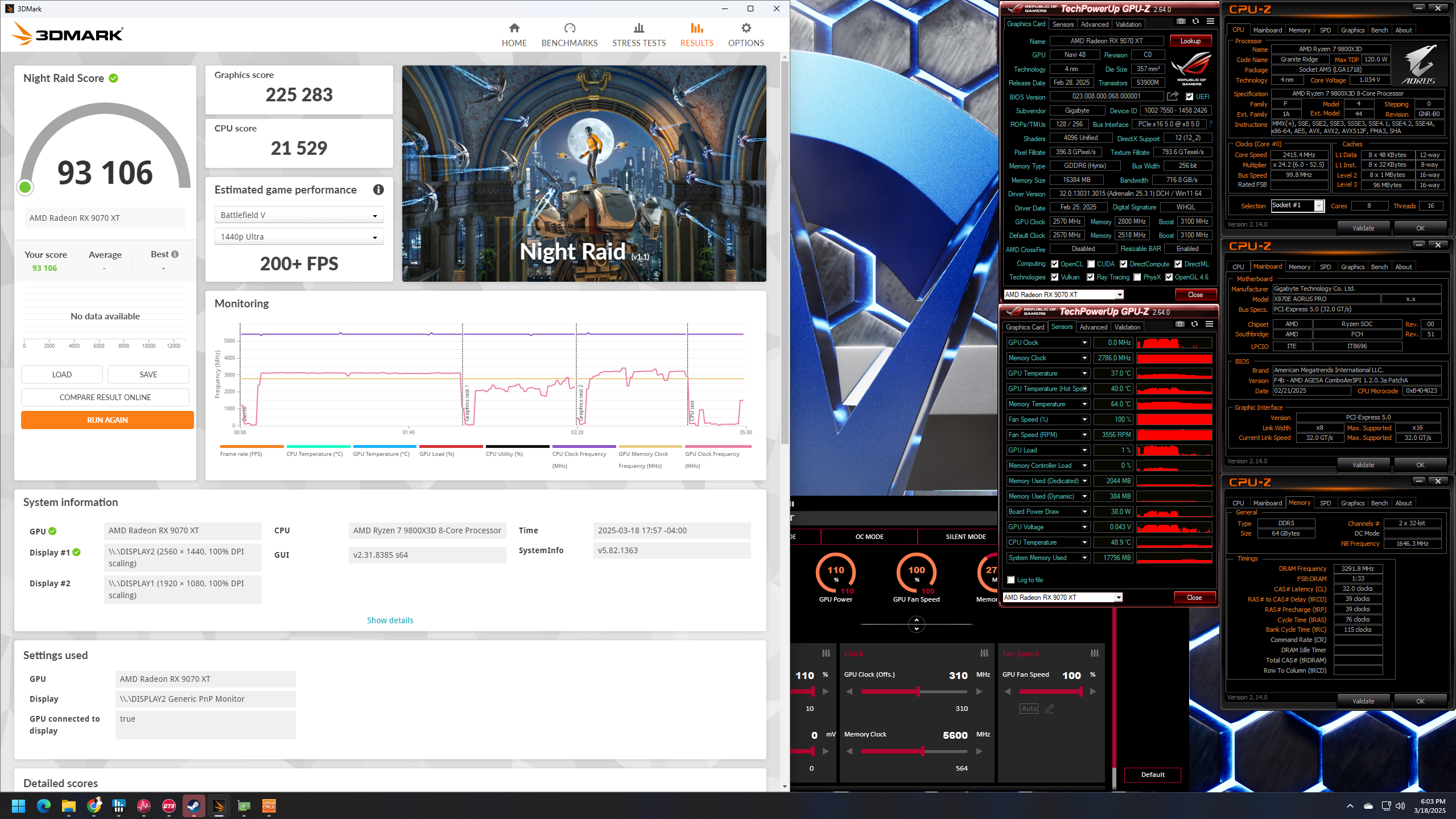The image size is (1456, 819).
Task: Click the Estimated game performance info icon
Action: pos(378,190)
